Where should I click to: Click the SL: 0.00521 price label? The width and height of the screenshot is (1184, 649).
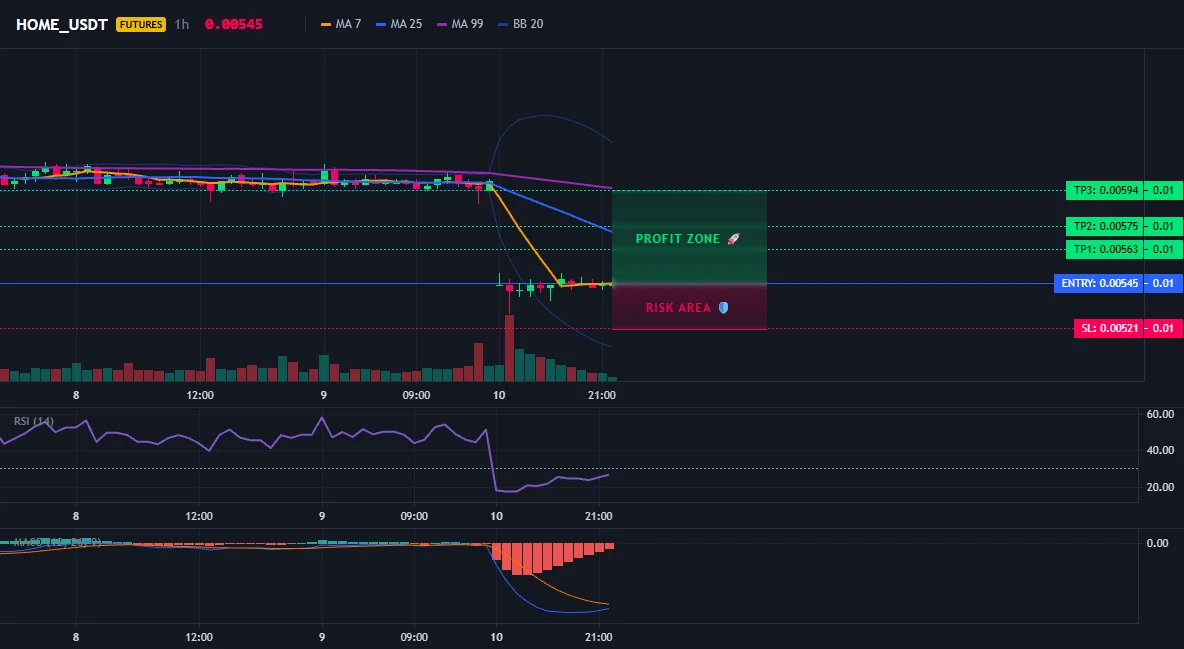click(x=1108, y=329)
